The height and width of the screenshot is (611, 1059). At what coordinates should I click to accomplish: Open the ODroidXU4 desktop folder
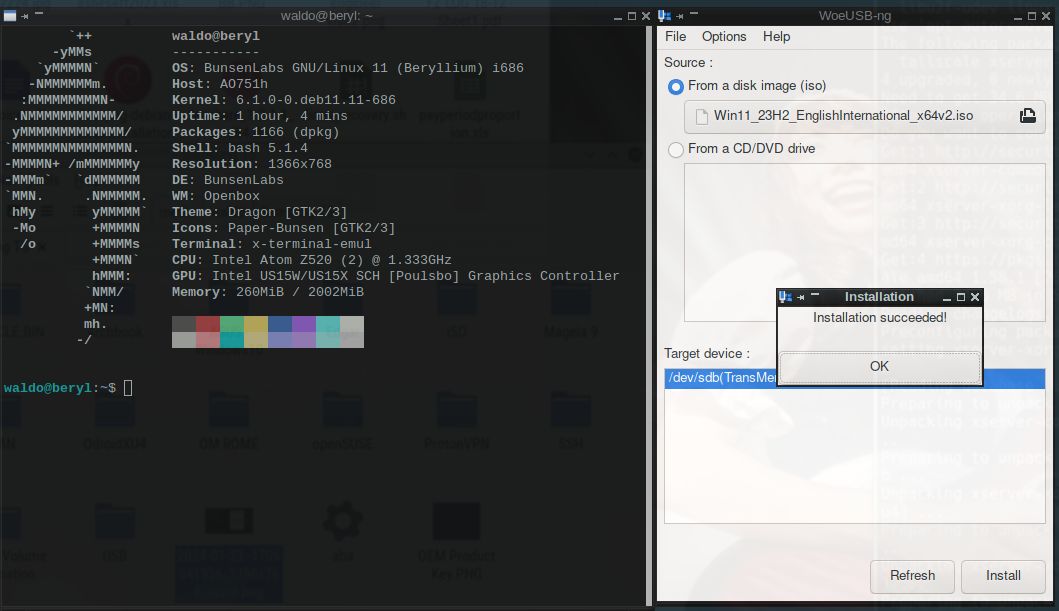coord(115,410)
